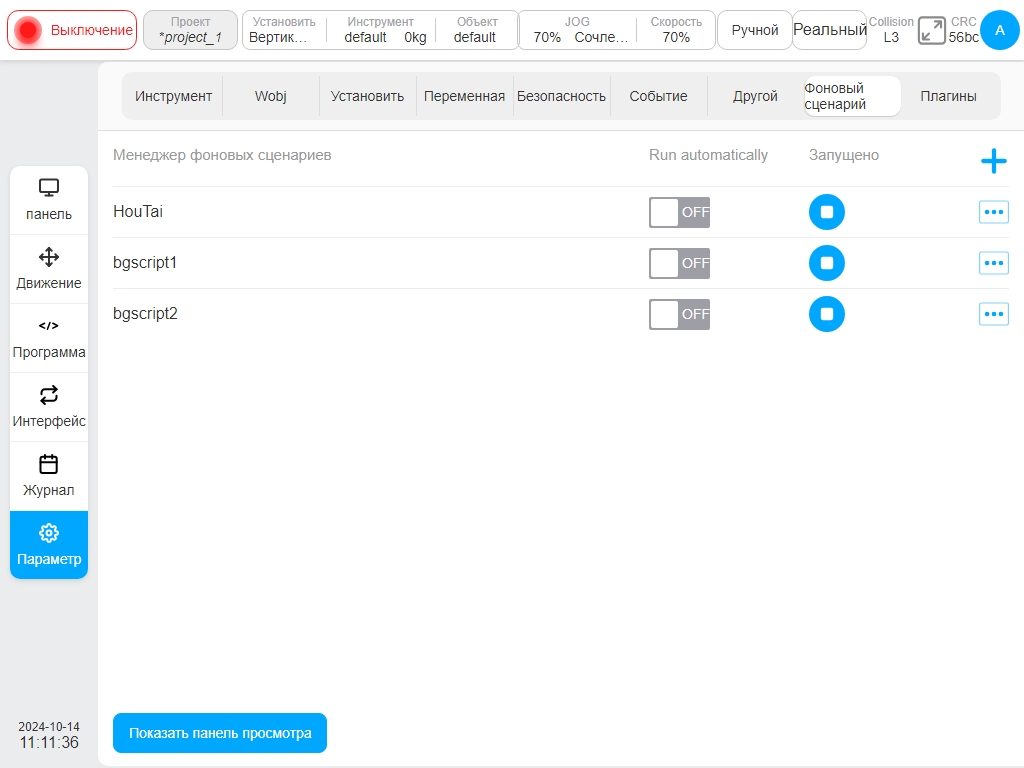This screenshot has width=1024, height=768.
Task: Add a new background script with plus icon
Action: [993, 161]
